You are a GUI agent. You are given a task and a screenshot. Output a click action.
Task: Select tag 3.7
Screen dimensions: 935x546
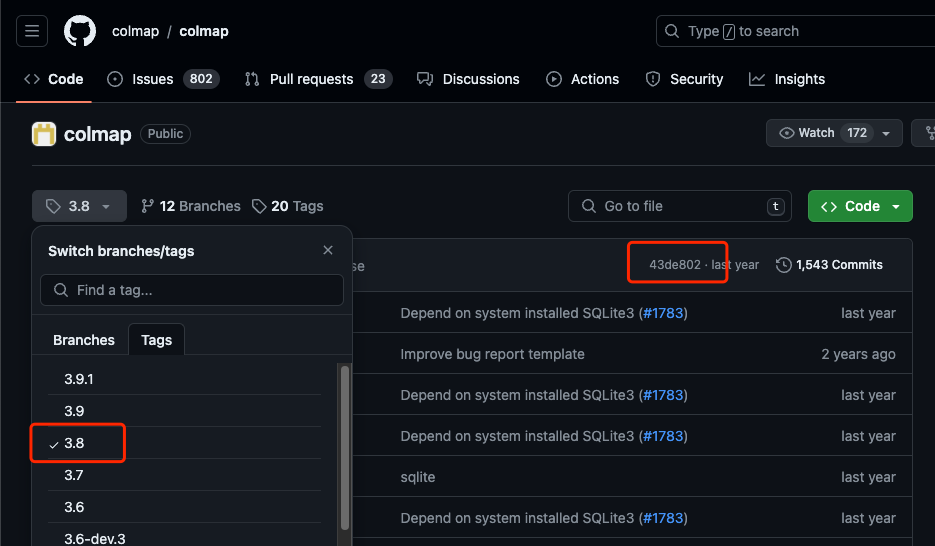(x=184, y=475)
